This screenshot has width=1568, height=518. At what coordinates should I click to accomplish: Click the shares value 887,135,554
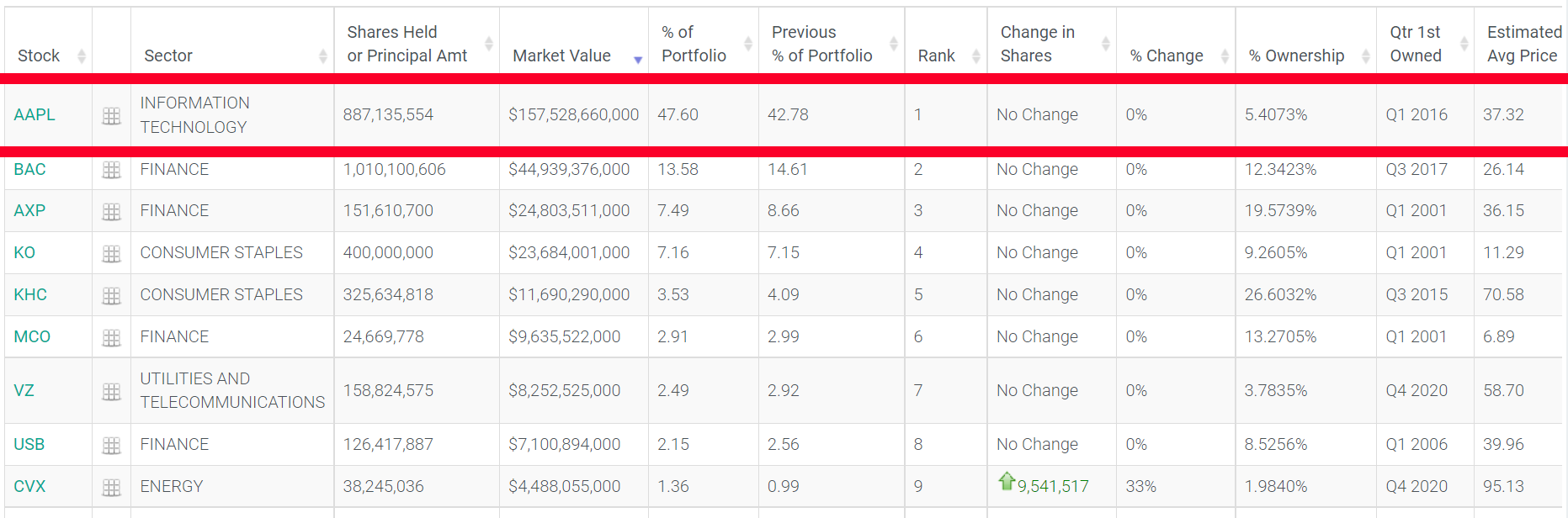pyautogui.click(x=388, y=114)
